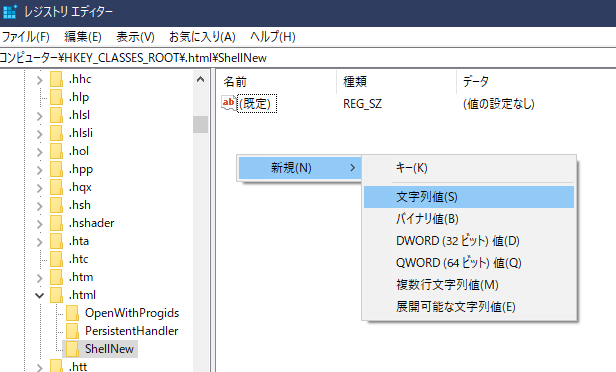Expand the .hlsl key node
The height and width of the screenshot is (372, 616).
click(39, 116)
